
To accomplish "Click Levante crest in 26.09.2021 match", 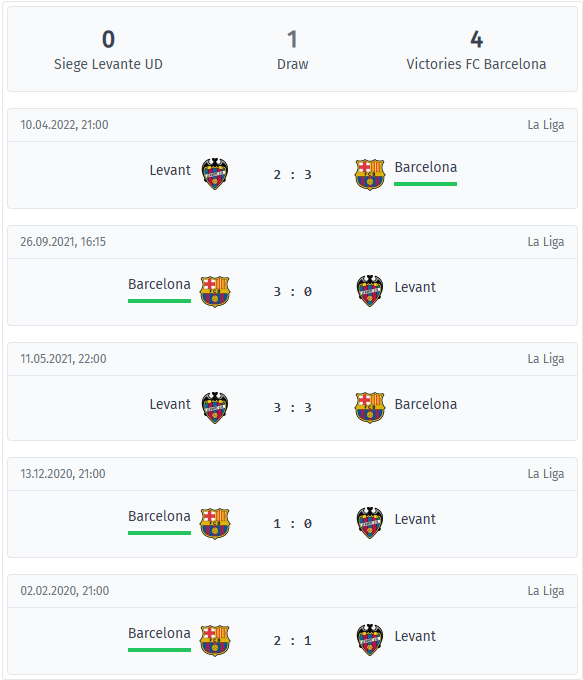I will tap(370, 291).
